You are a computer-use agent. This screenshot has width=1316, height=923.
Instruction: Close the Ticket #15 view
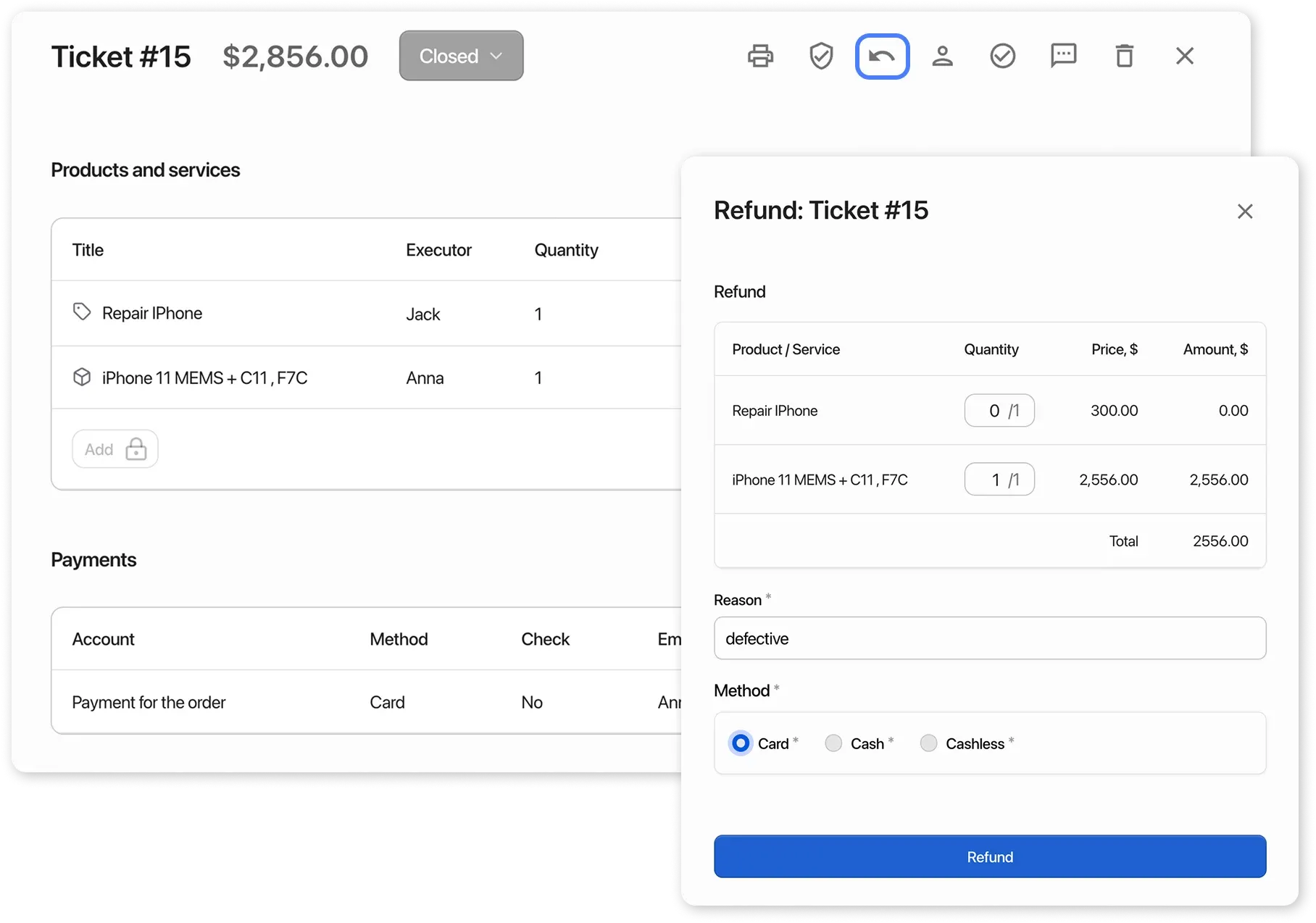point(1184,55)
